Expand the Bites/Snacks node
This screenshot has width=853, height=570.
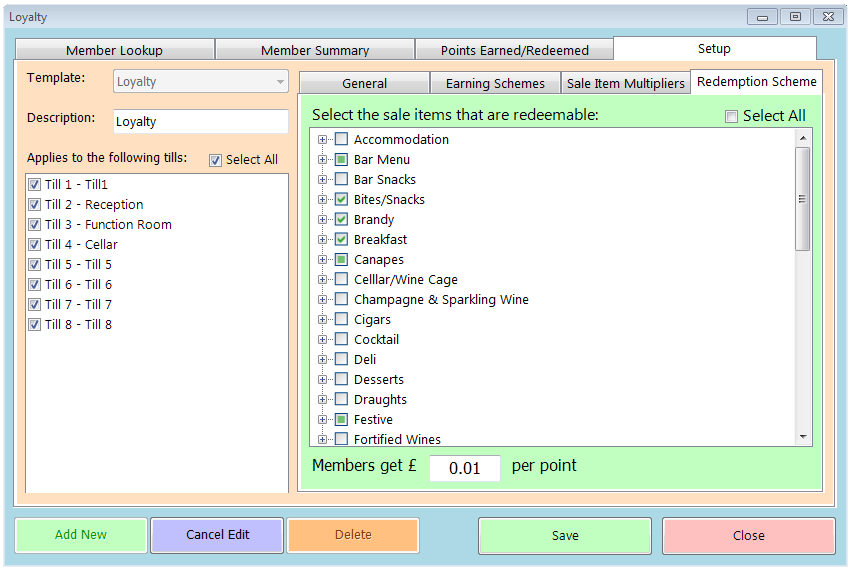[x=323, y=200]
